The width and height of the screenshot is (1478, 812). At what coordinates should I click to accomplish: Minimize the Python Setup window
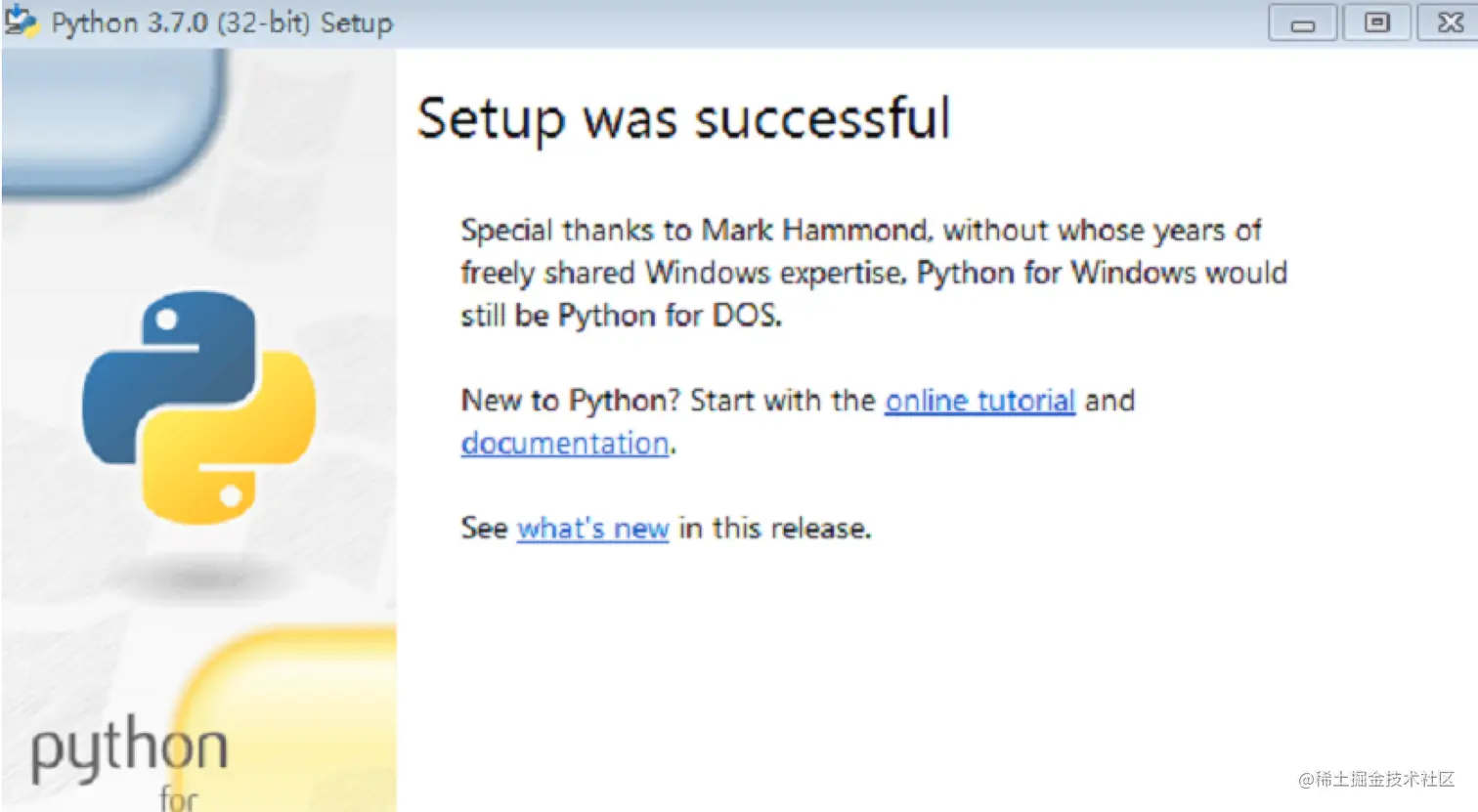pyautogui.click(x=1302, y=22)
